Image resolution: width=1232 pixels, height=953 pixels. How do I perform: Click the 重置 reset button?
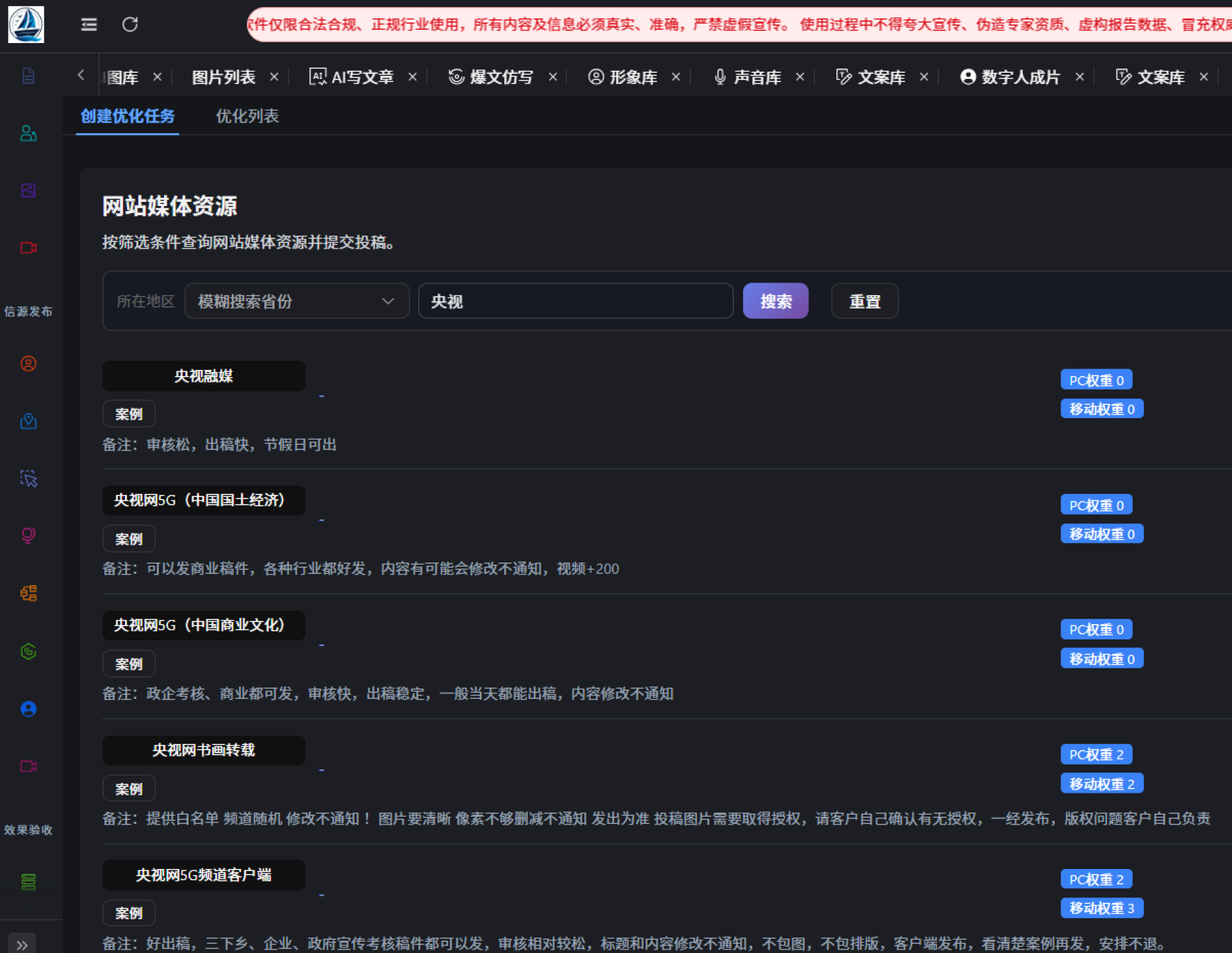[865, 301]
